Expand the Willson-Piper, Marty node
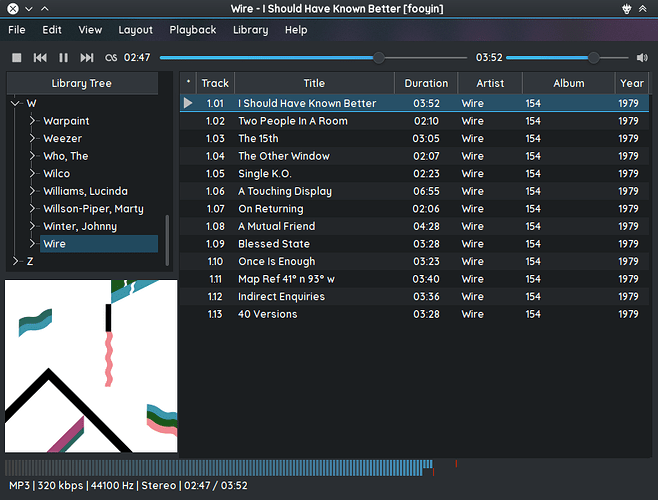This screenshot has width=658, height=500. 32,209
